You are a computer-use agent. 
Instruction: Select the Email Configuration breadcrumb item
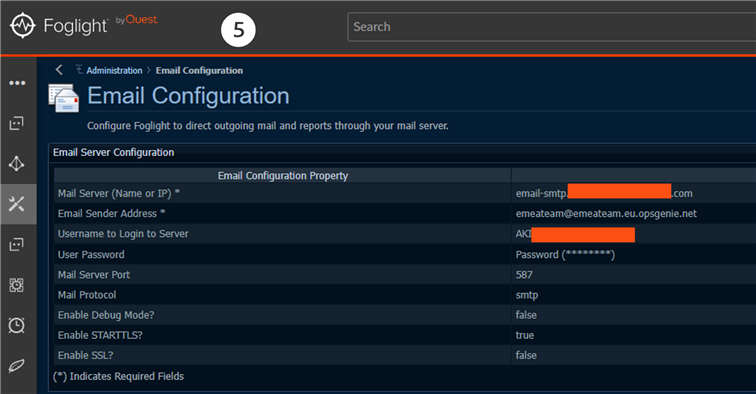tap(199, 70)
